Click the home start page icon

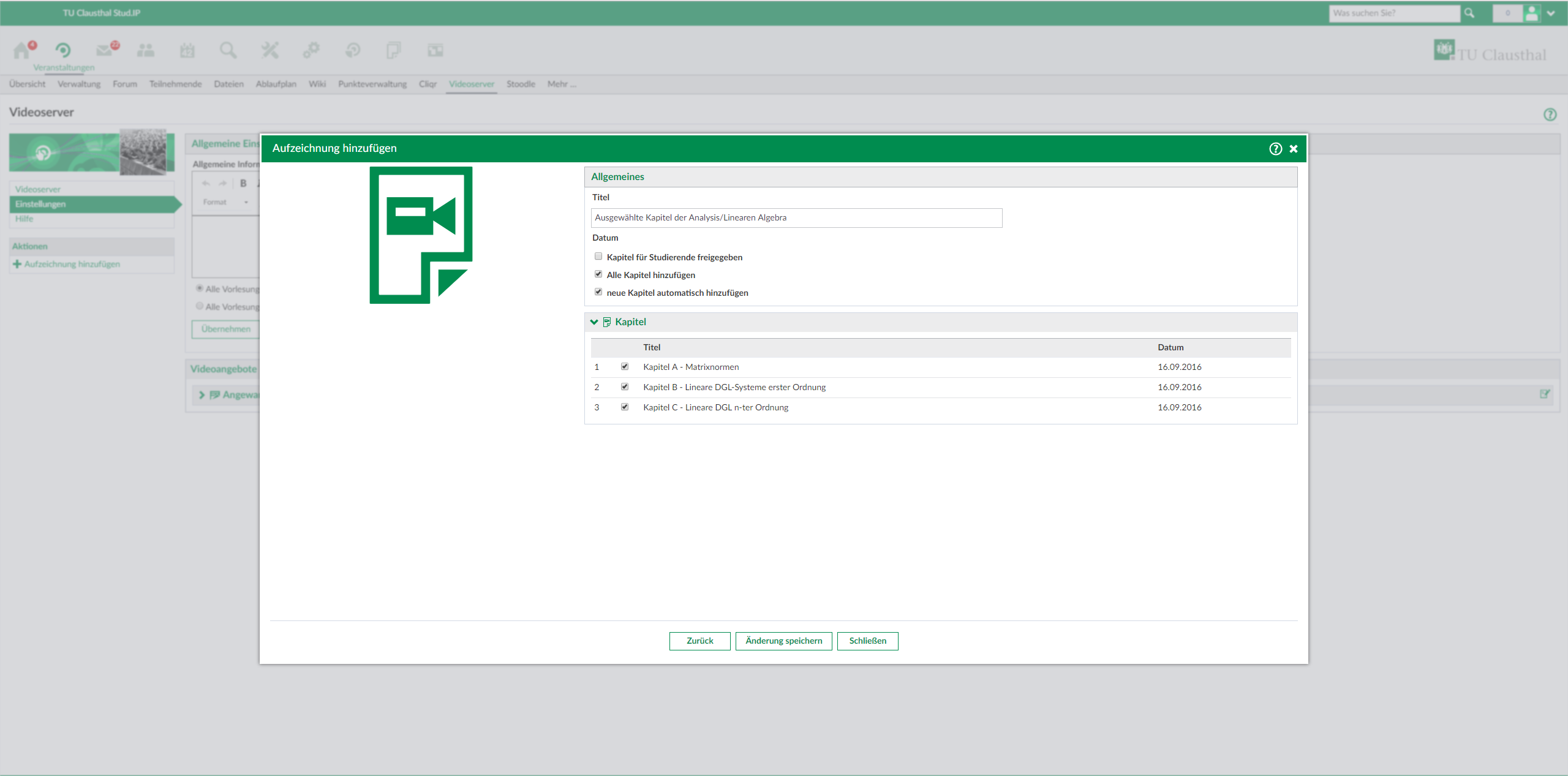[21, 50]
